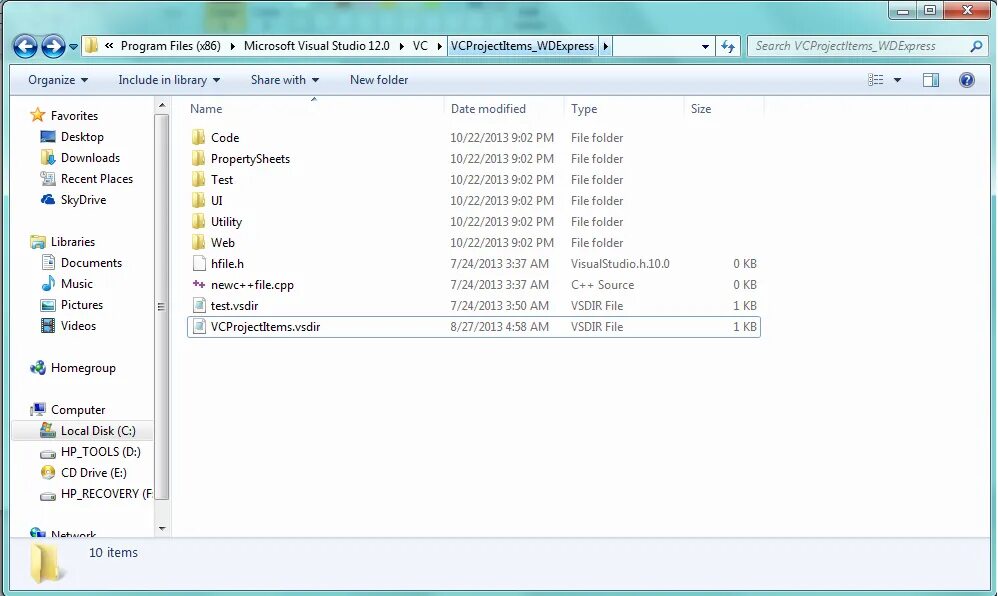Image resolution: width=998 pixels, height=596 pixels.
Task: Open the Pictures library
Action: click(x=81, y=305)
